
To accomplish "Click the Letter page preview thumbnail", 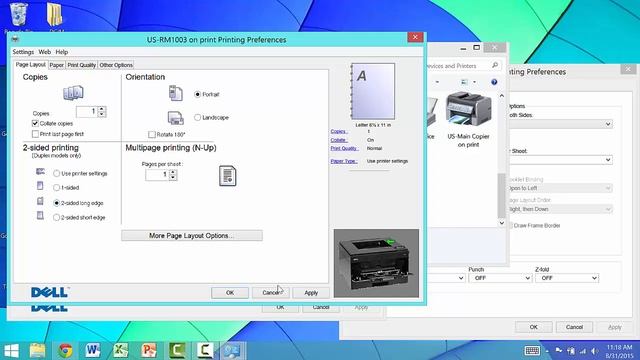I will tap(373, 91).
